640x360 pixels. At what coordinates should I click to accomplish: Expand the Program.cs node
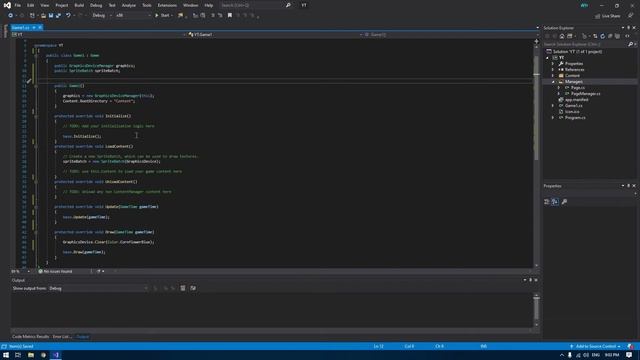pyautogui.click(x=553, y=118)
